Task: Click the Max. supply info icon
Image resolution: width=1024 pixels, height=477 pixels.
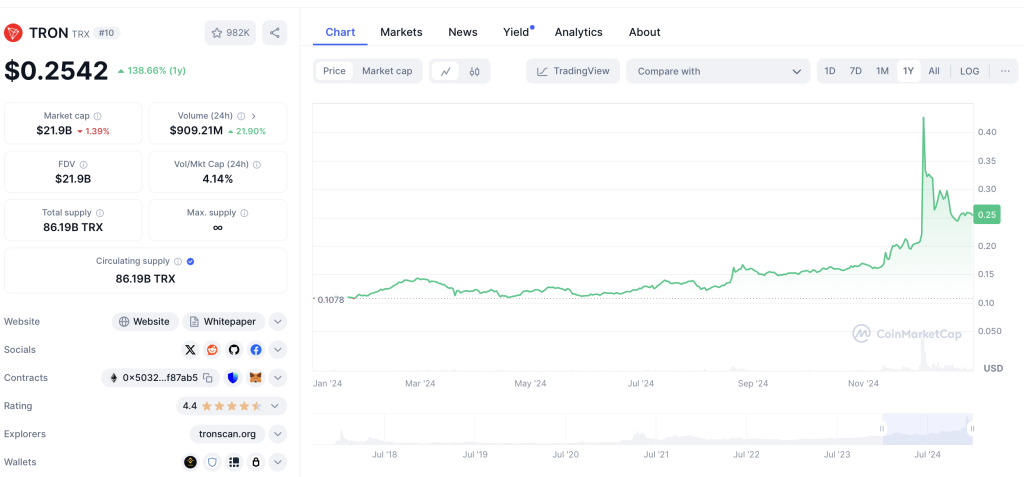Action: click(244, 213)
